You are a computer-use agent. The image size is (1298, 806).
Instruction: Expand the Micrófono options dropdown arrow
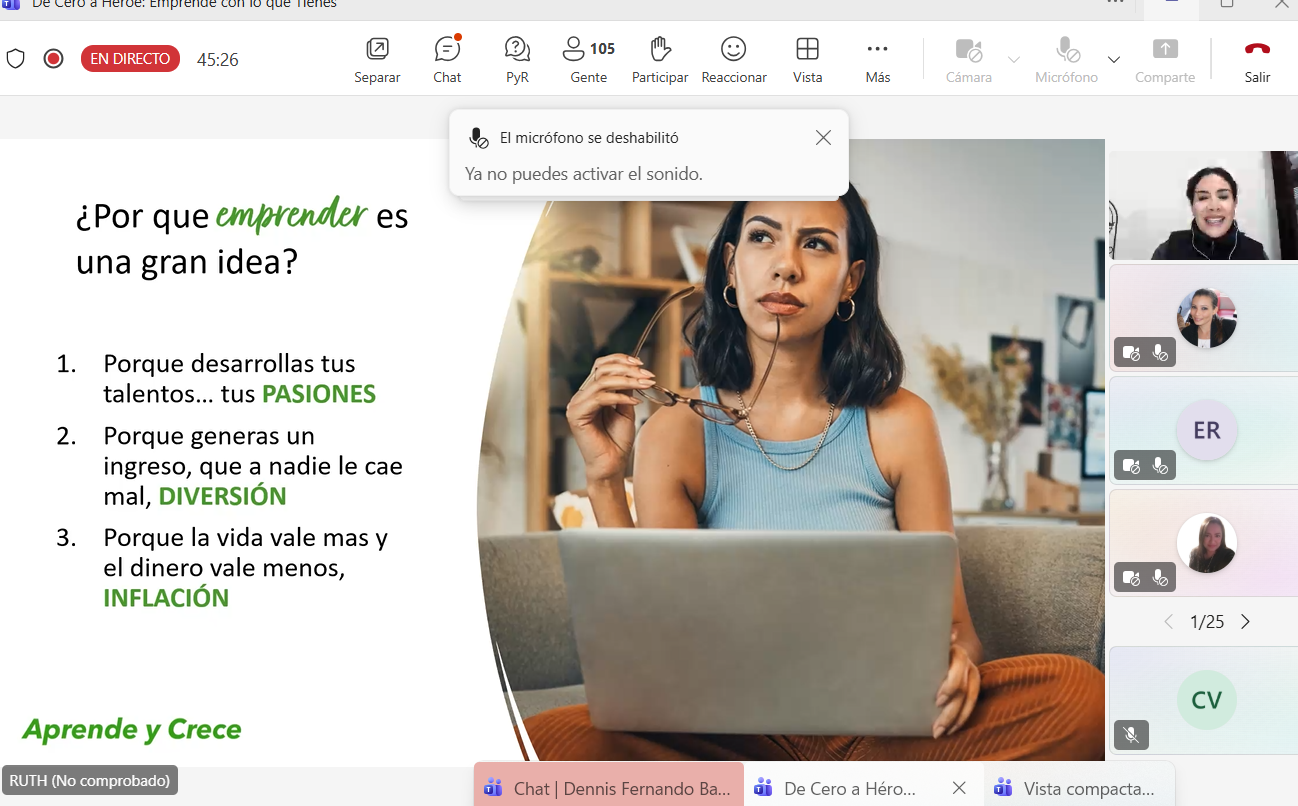(x=1114, y=60)
